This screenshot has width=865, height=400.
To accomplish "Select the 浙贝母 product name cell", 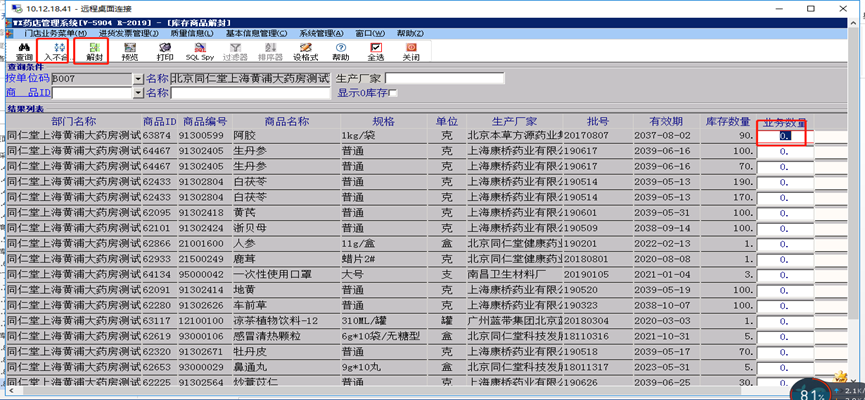I will [x=286, y=228].
